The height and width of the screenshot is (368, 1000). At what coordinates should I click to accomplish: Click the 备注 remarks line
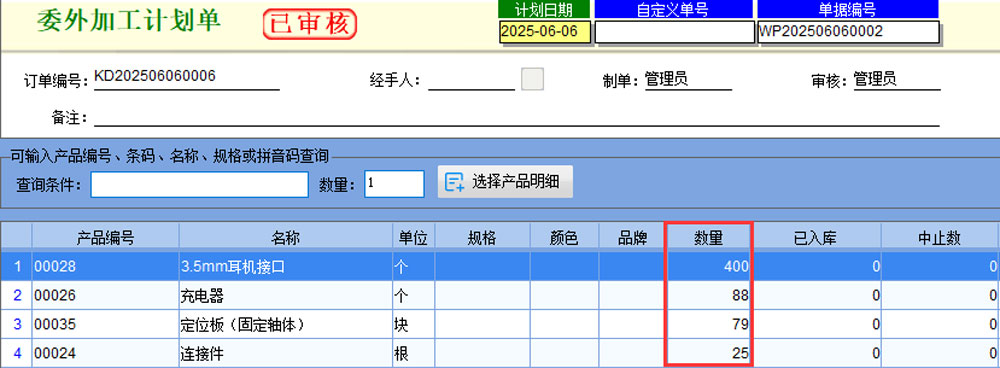(517, 118)
